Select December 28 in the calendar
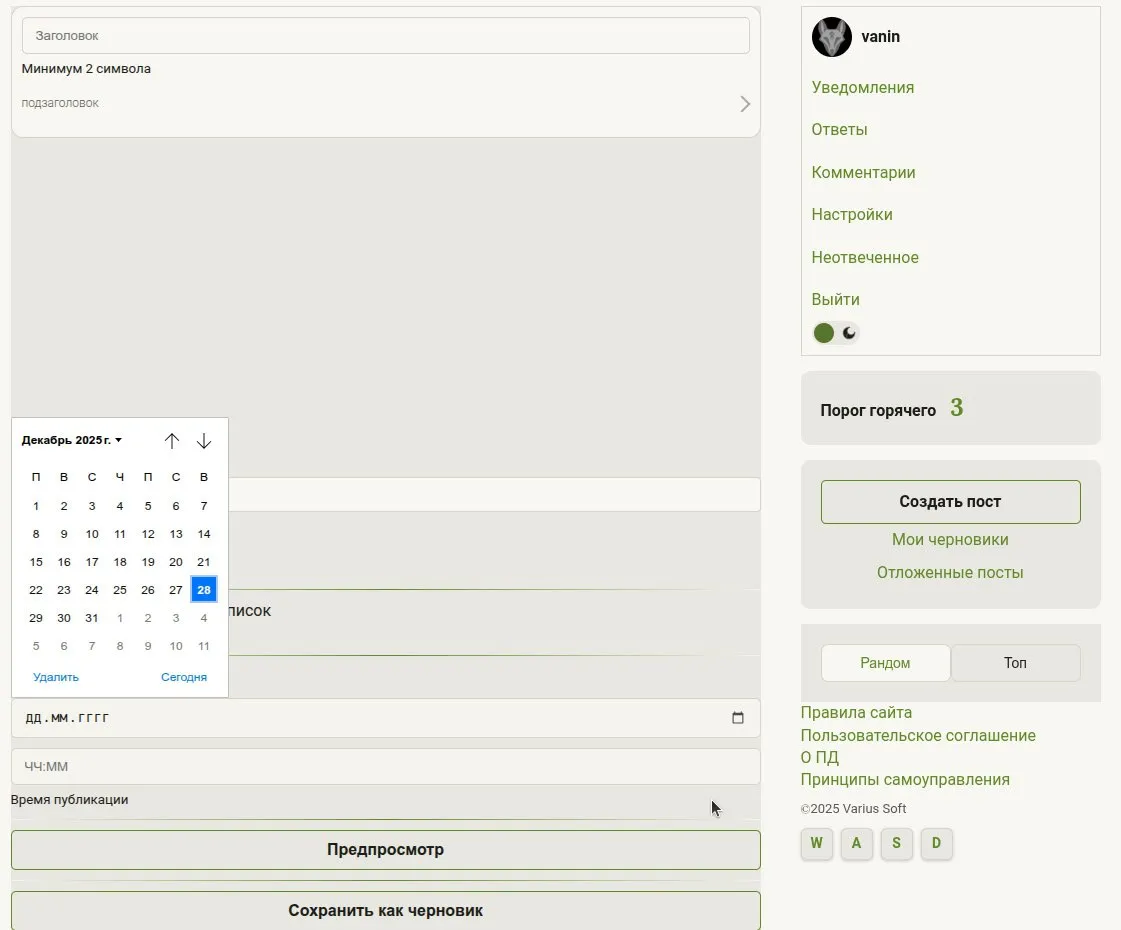Screen dimensions: 1121x930 coord(204,590)
